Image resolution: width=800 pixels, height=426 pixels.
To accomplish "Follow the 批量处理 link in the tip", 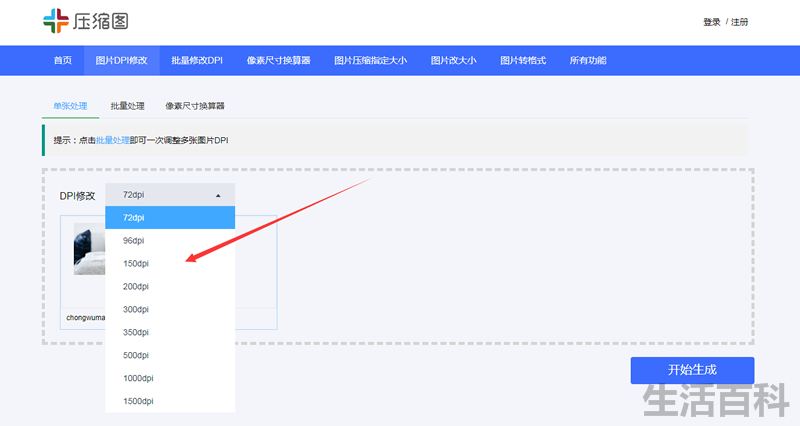I will (113, 140).
